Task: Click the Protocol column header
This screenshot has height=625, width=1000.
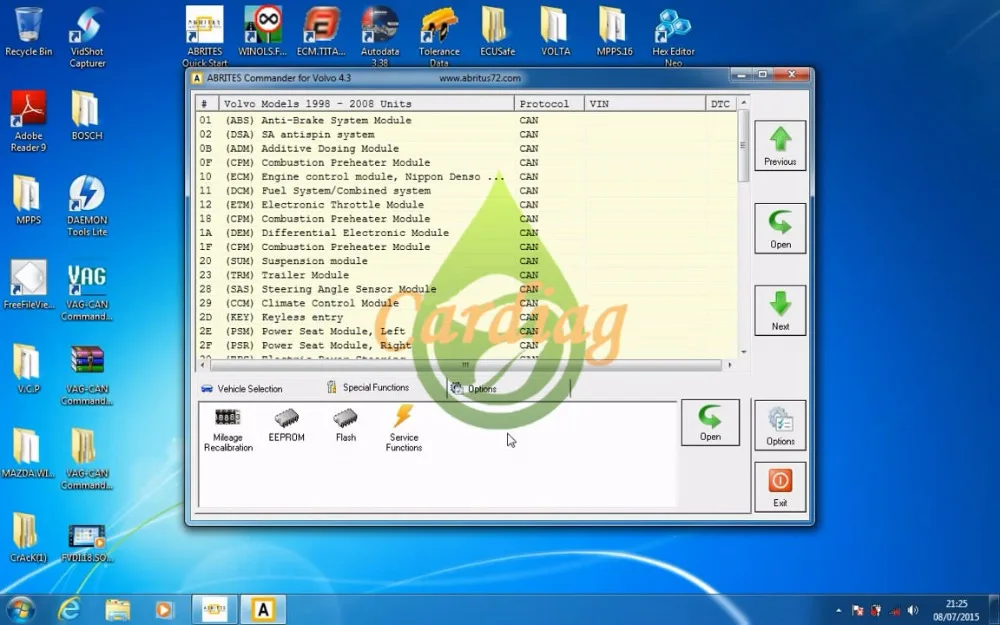Action: (549, 103)
